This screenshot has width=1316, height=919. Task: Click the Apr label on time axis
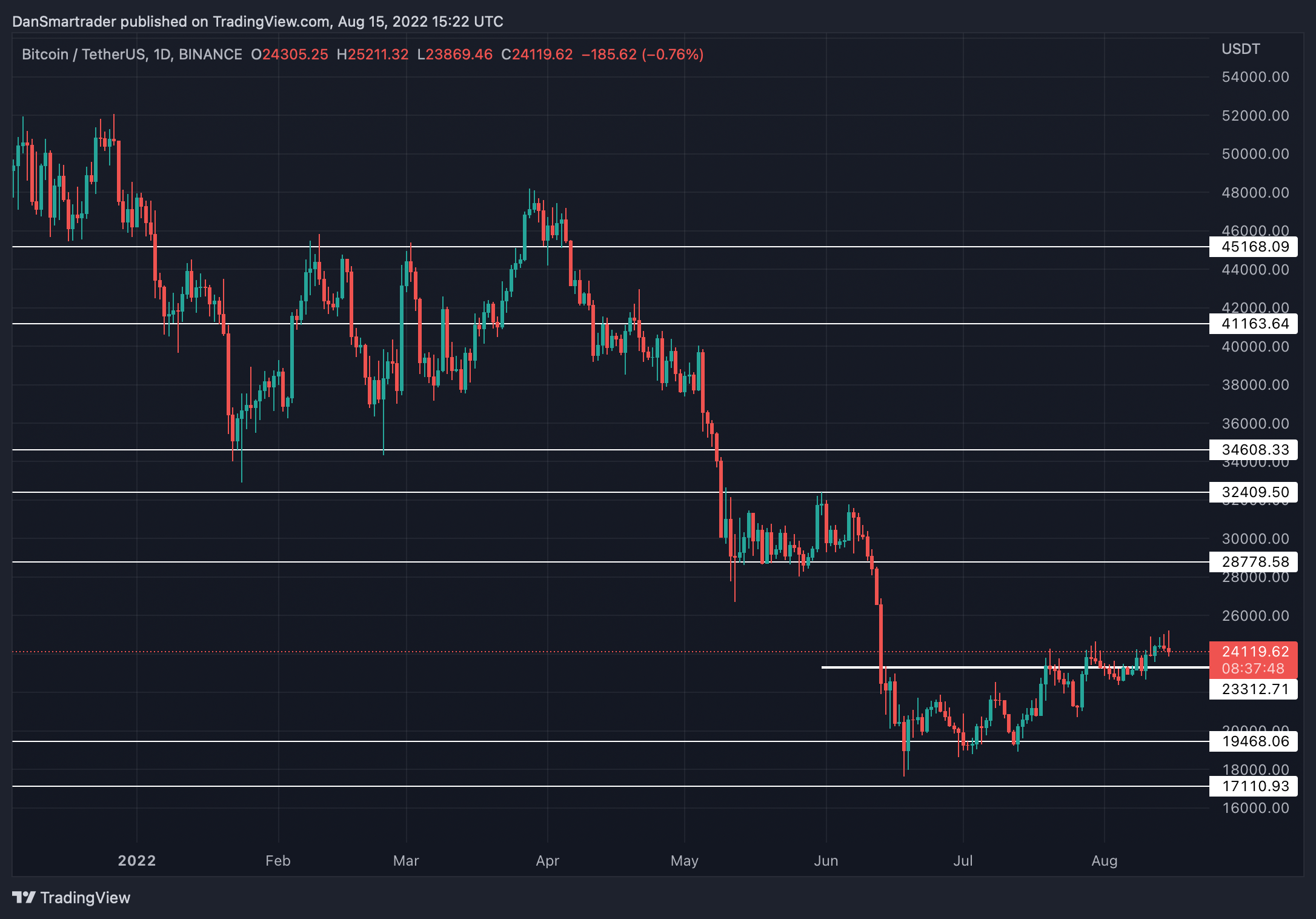(548, 861)
